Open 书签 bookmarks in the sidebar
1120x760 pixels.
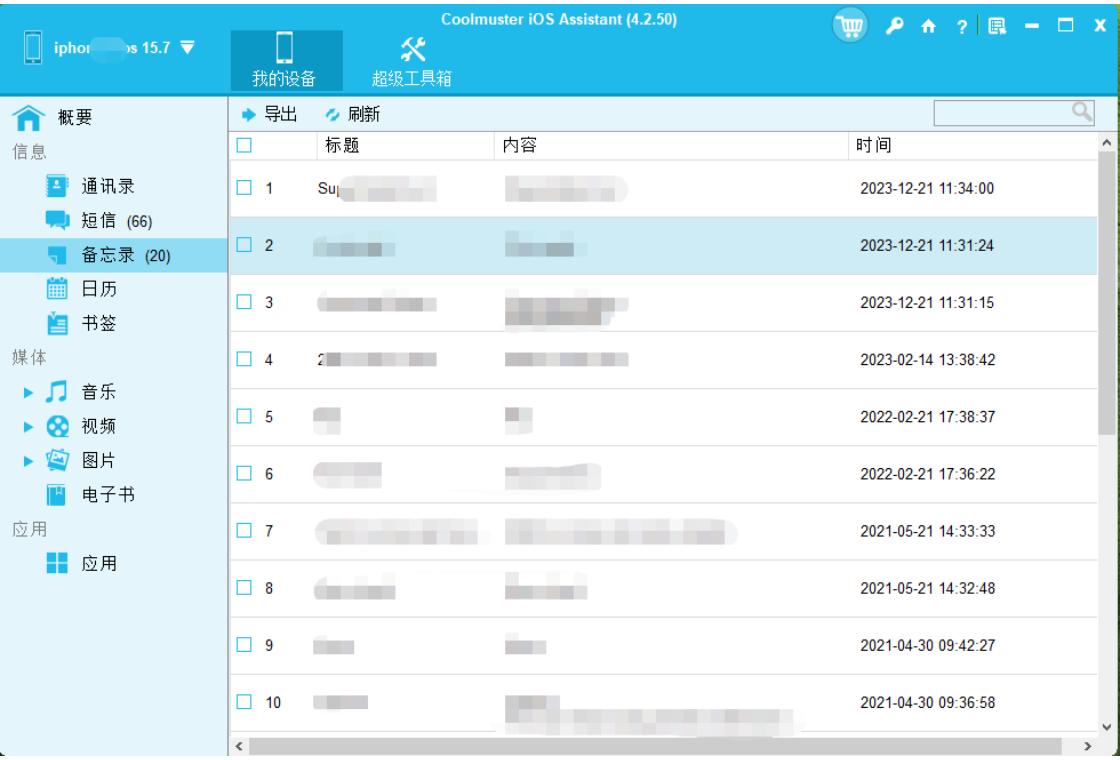[x=99, y=324]
